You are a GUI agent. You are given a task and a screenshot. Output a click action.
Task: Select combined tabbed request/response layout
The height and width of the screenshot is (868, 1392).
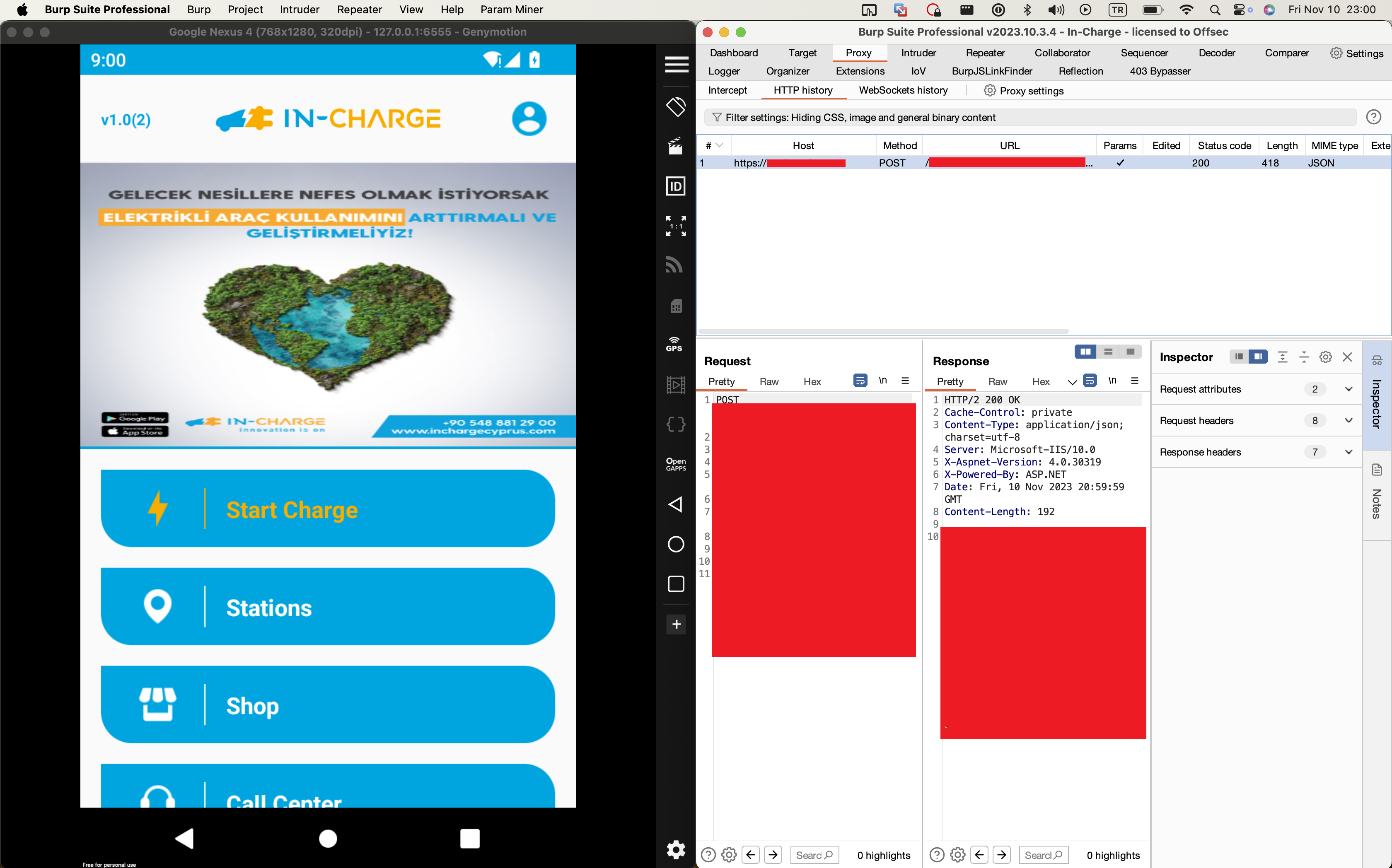tap(1130, 351)
